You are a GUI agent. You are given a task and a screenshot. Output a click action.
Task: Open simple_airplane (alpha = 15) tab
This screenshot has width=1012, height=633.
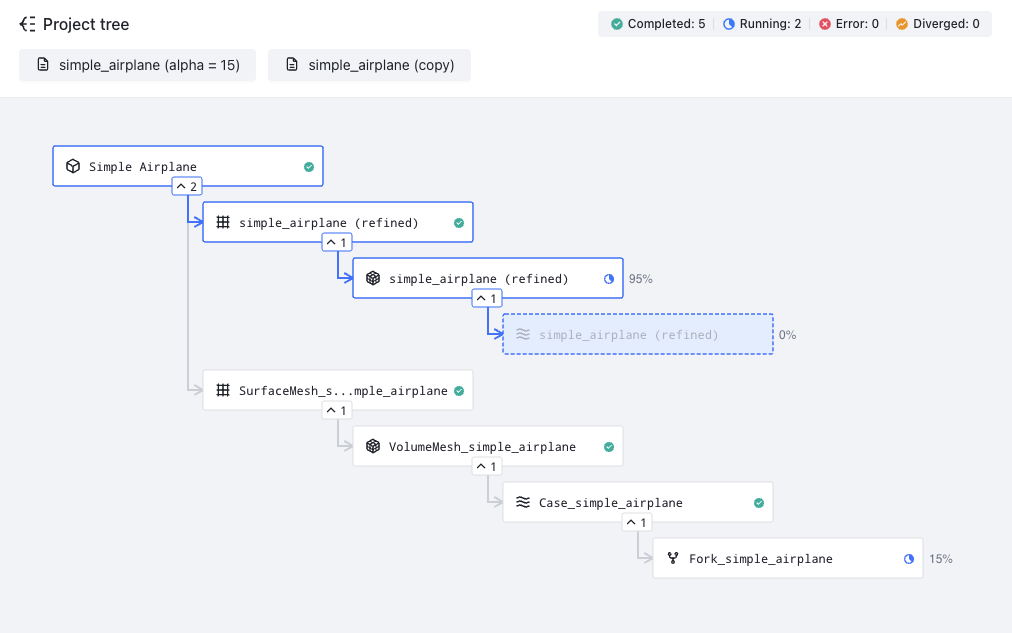(137, 65)
